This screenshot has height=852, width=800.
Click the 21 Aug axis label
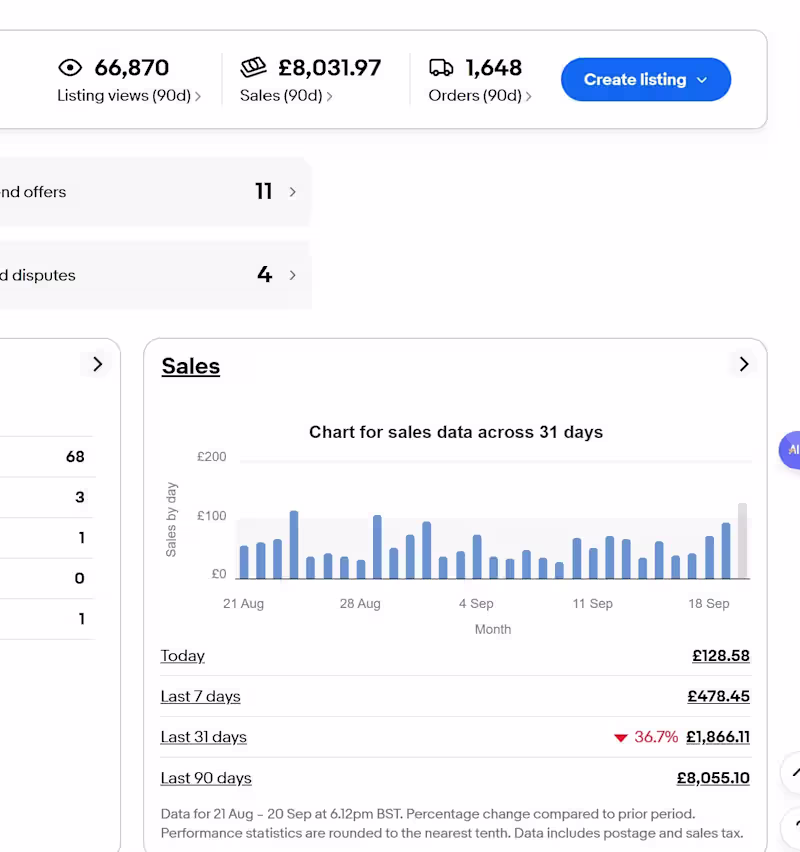[243, 604]
